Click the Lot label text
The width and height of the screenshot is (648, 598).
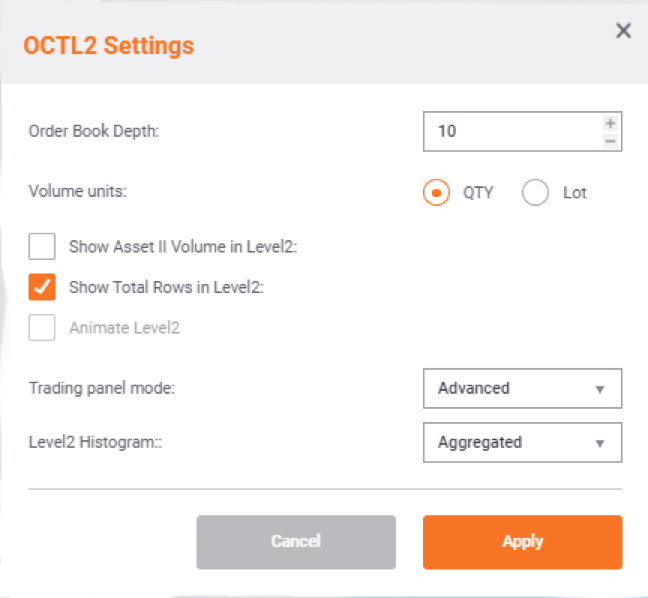[x=574, y=193]
